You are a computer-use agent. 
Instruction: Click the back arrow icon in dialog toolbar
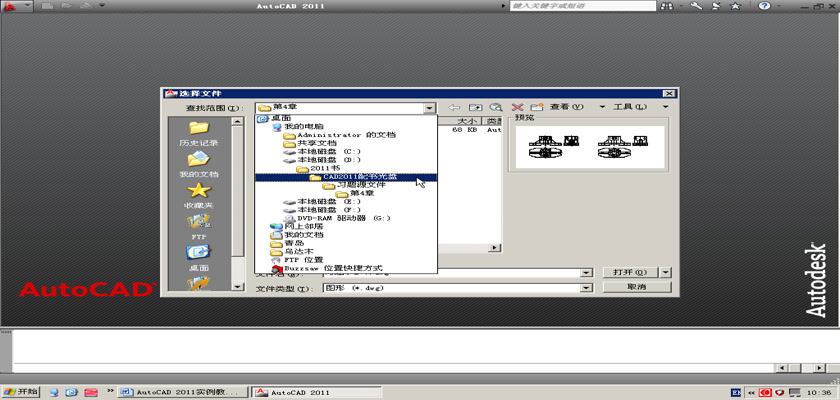454,107
